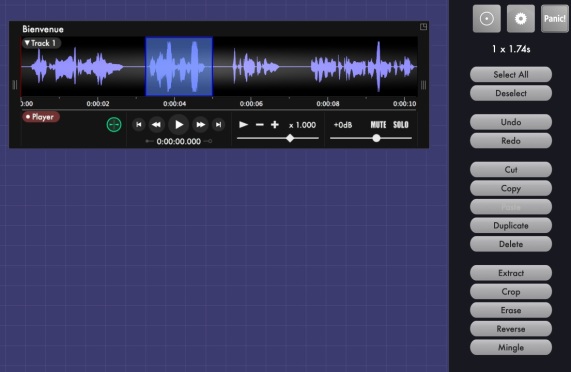The width and height of the screenshot is (571, 372).
Task: Mute the track with MUTE
Action: 378,125
